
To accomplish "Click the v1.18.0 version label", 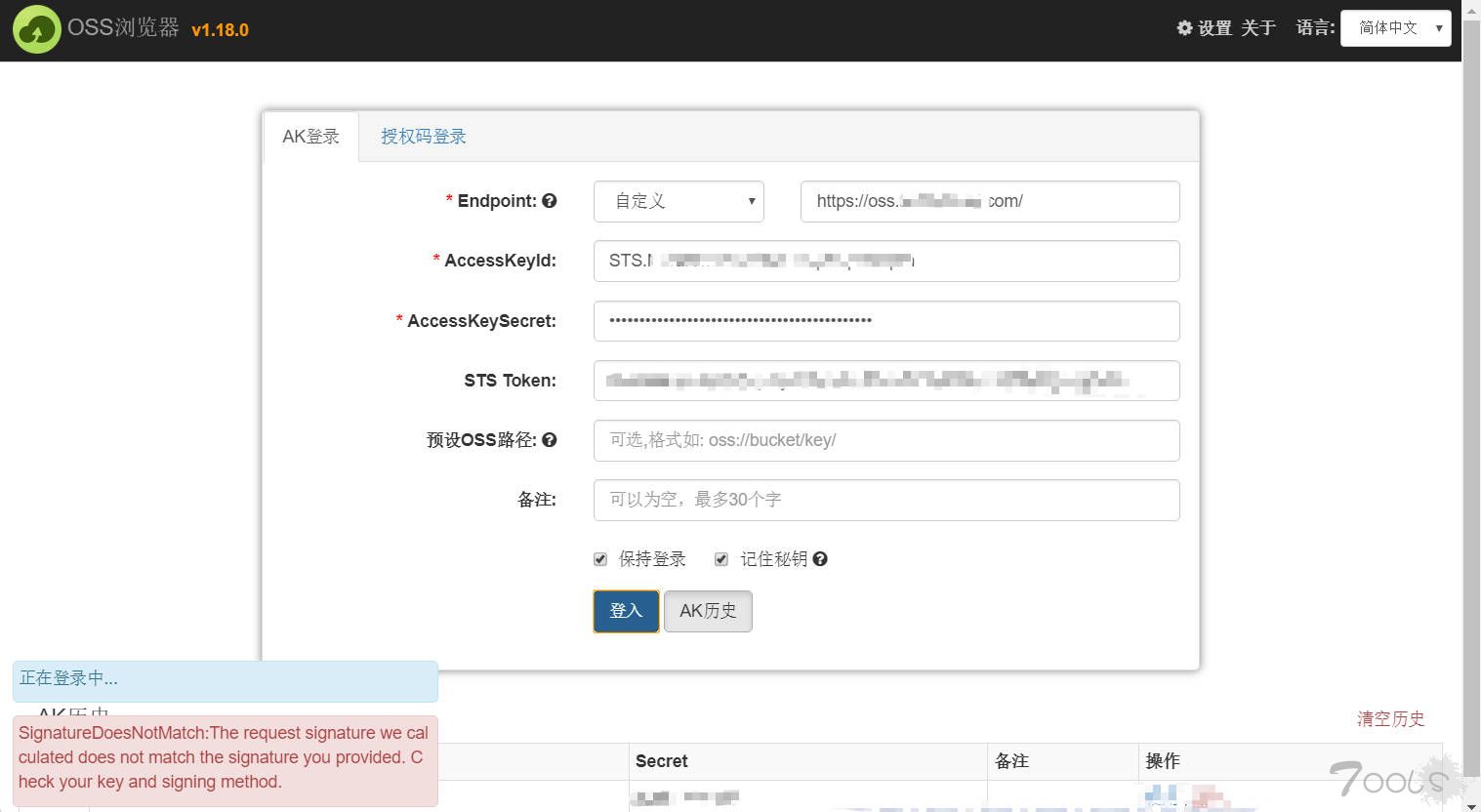I will (220, 30).
